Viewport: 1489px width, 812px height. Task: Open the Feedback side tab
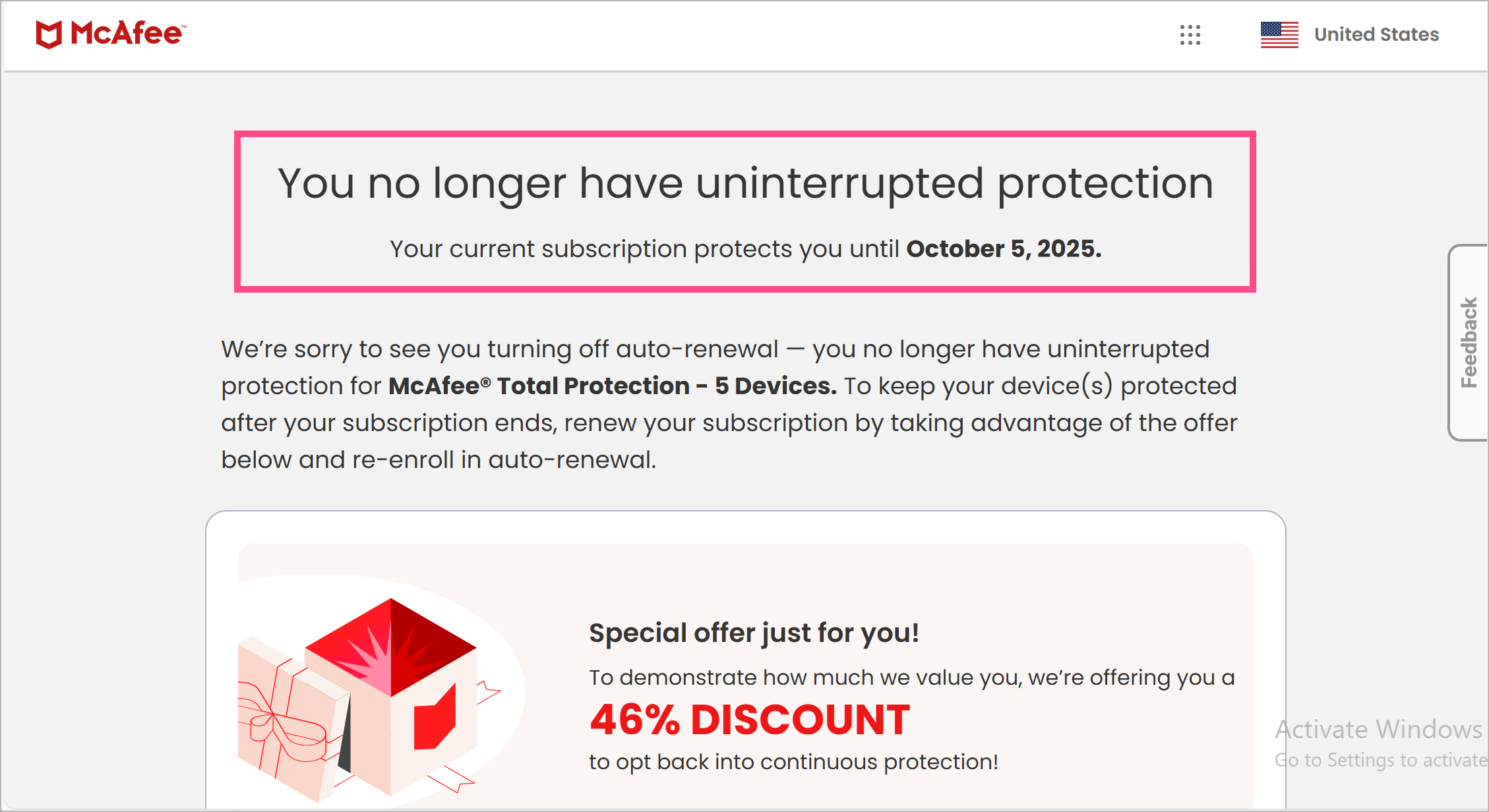1469,342
